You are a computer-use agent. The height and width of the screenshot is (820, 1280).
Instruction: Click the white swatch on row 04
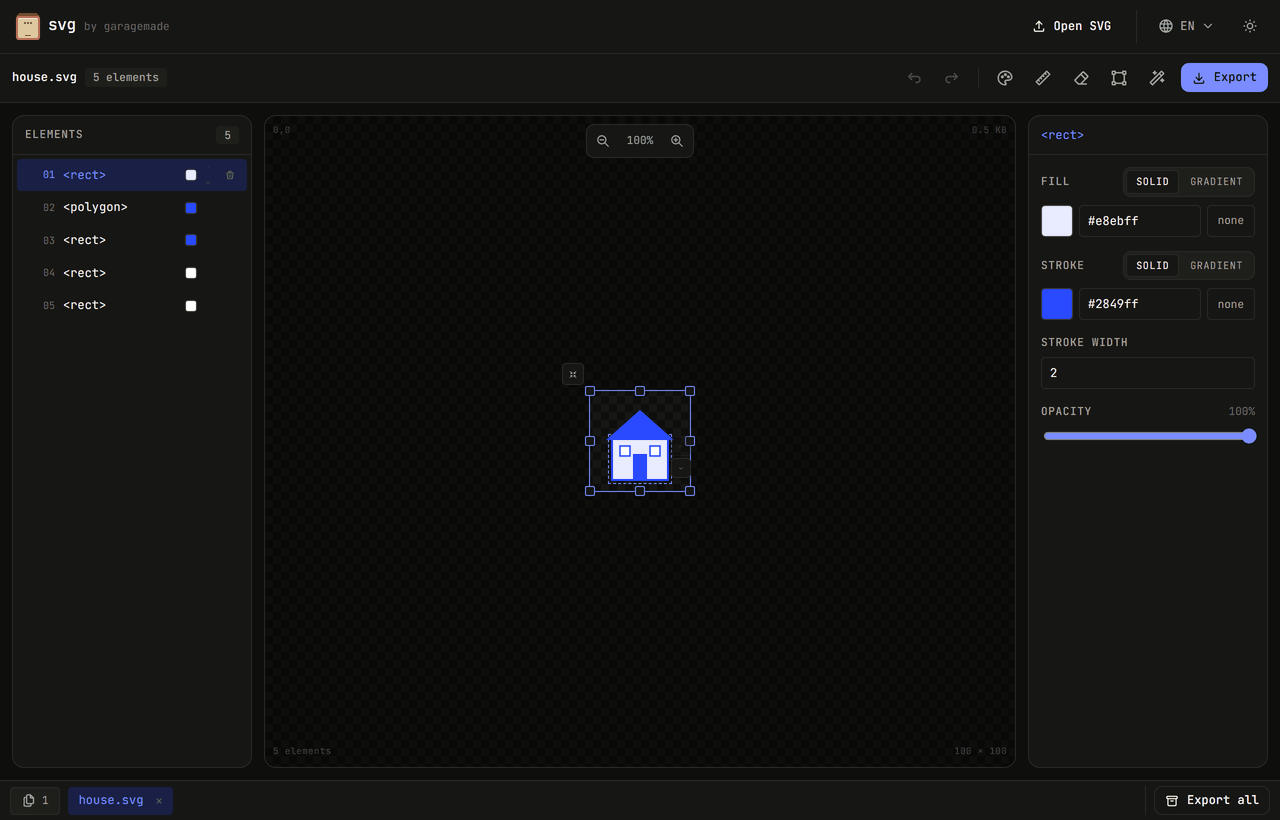tap(191, 273)
